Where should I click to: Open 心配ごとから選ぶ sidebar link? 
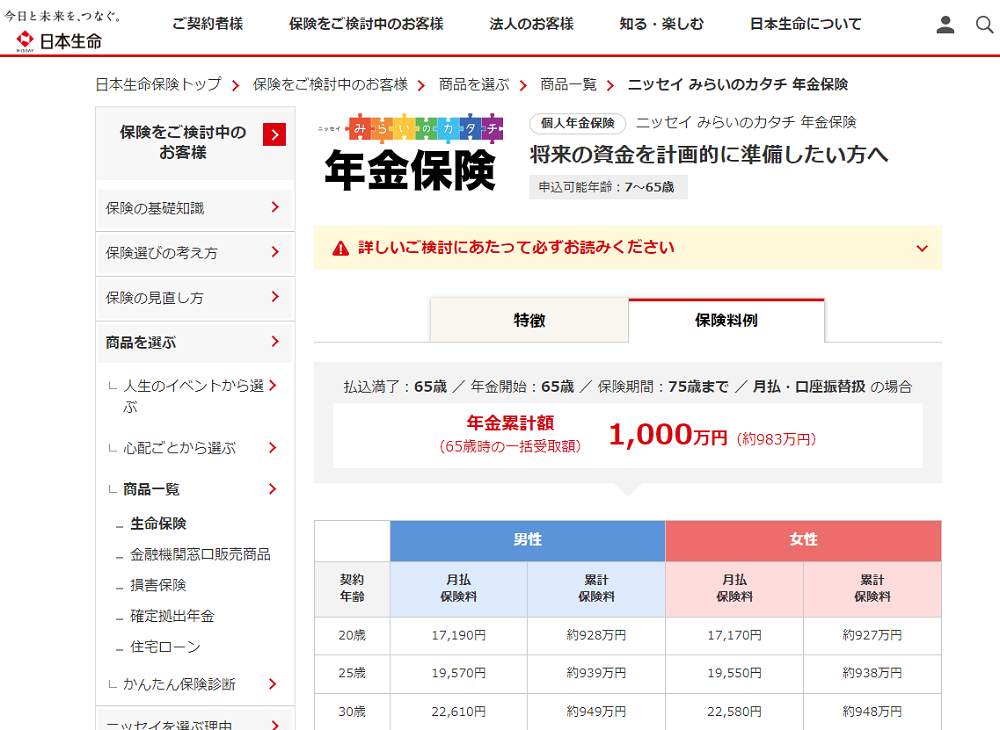pos(179,448)
